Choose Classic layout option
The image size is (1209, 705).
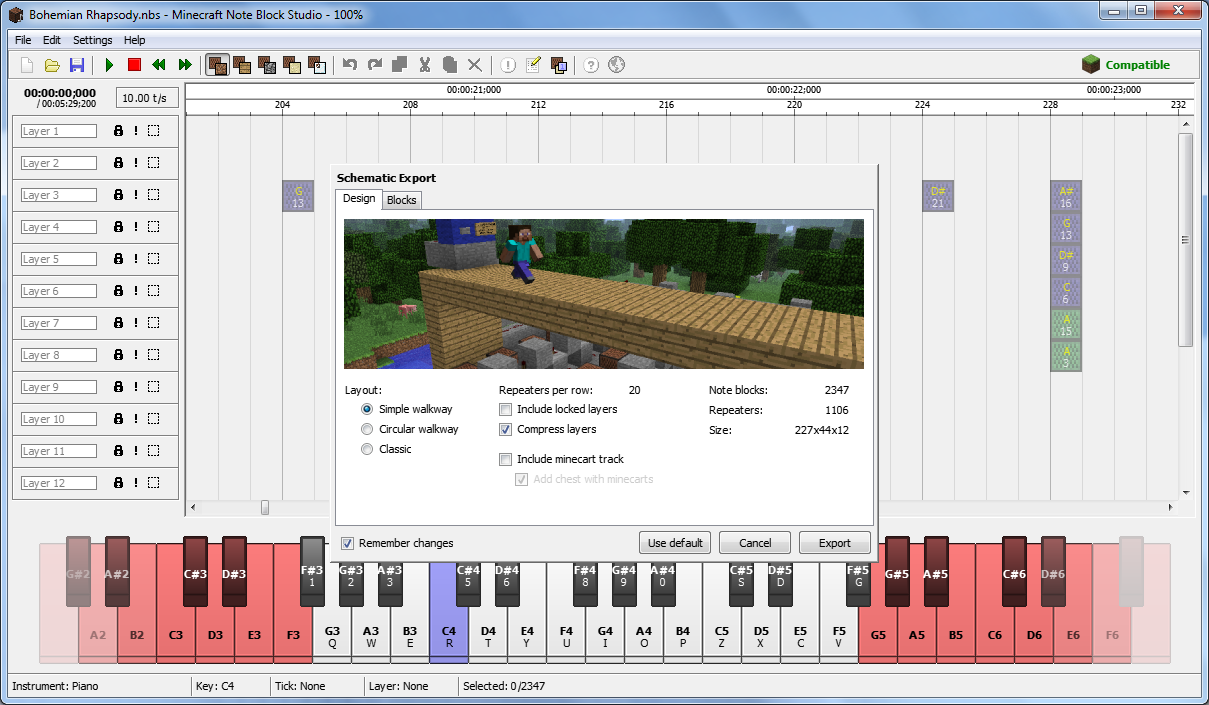367,449
